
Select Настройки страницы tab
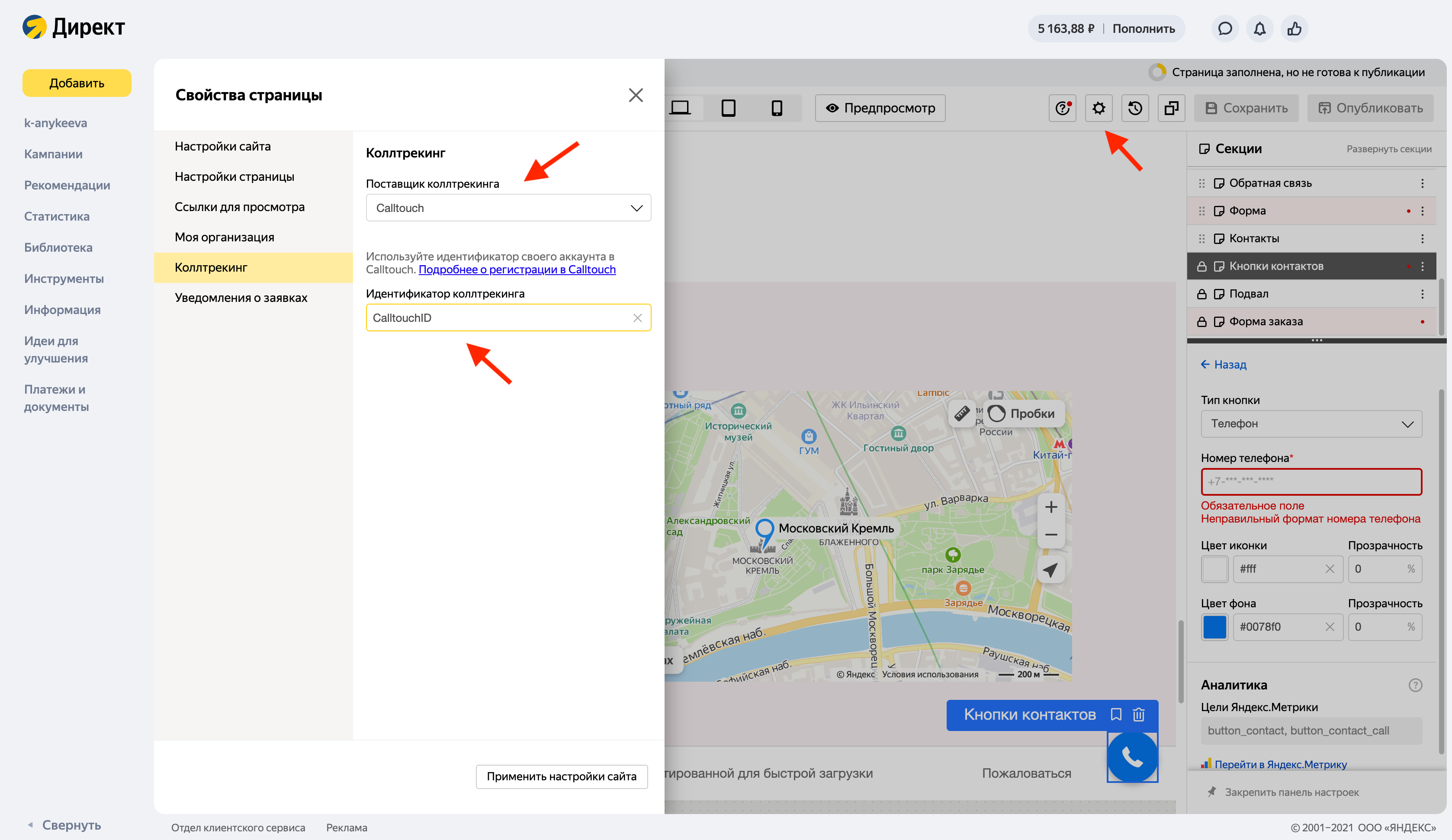click(234, 177)
